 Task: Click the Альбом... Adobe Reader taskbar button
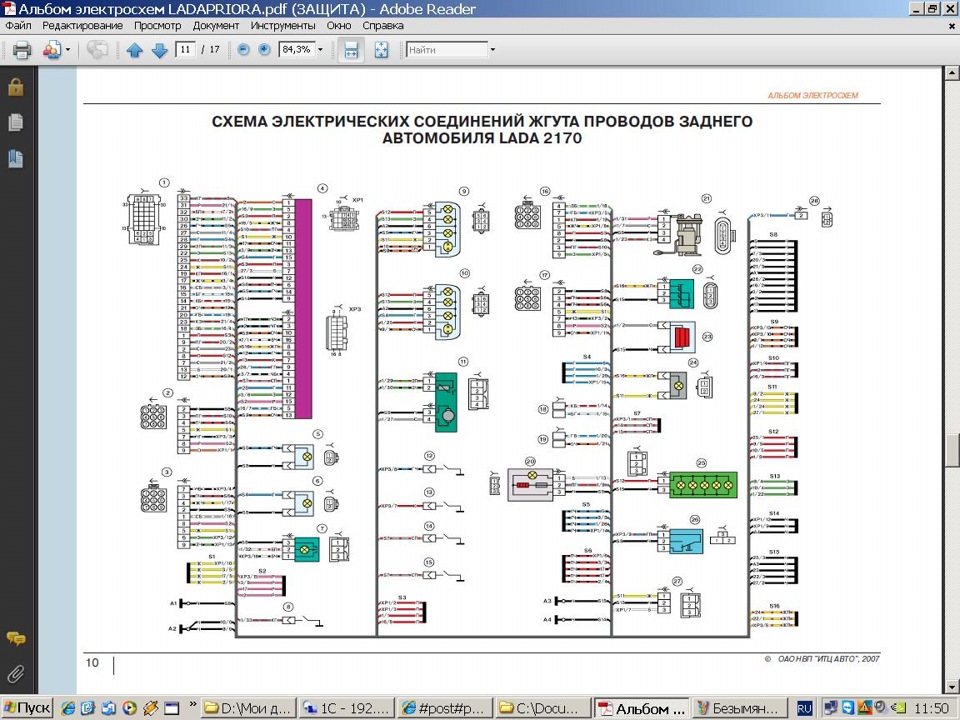click(642, 708)
